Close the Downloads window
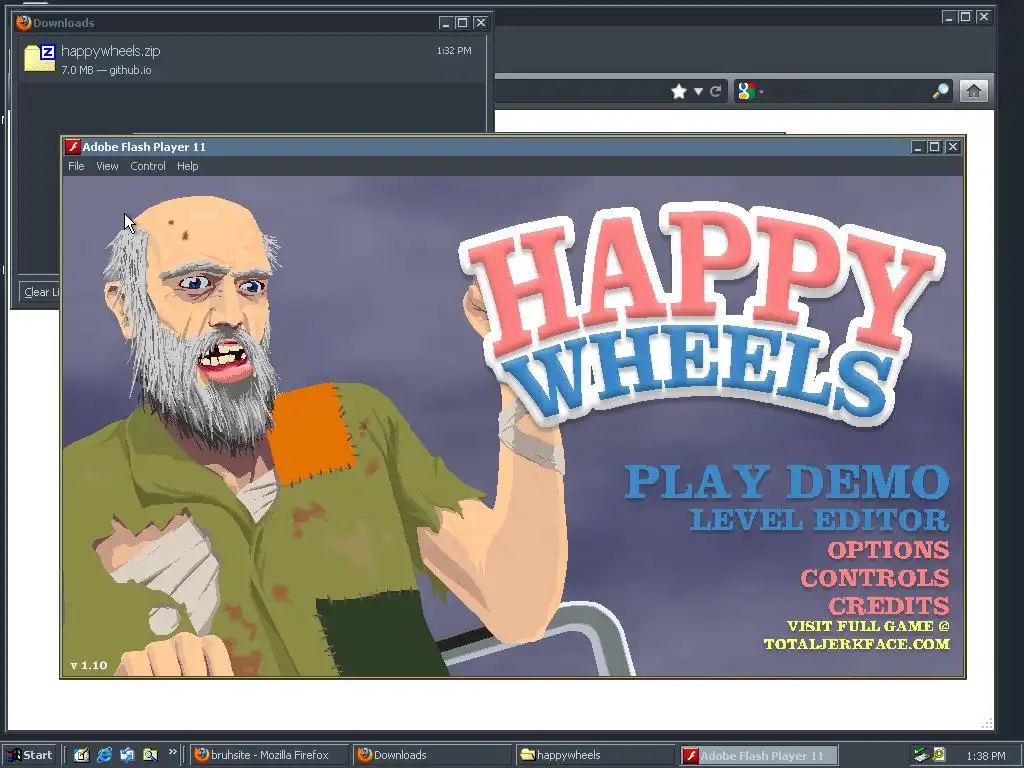Viewport: 1024px width, 768px height. (x=481, y=23)
